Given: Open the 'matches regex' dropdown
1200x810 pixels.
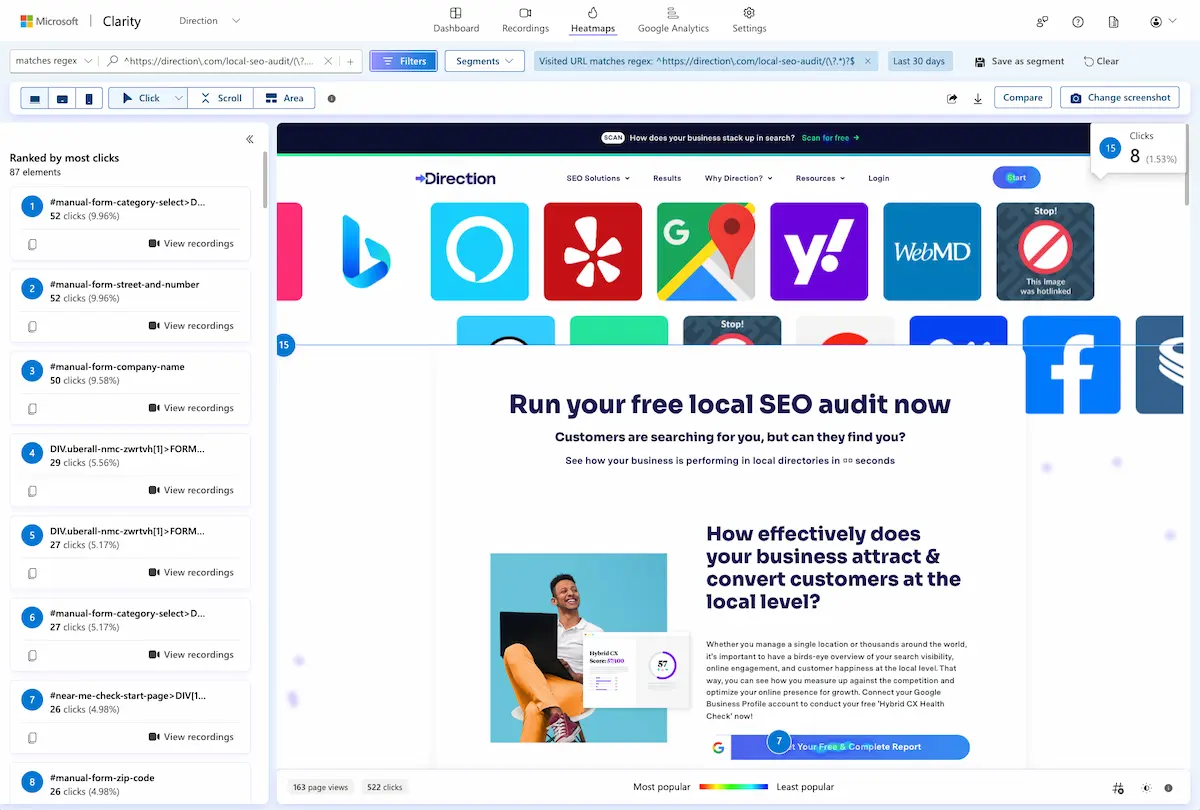Looking at the screenshot, I should [54, 61].
